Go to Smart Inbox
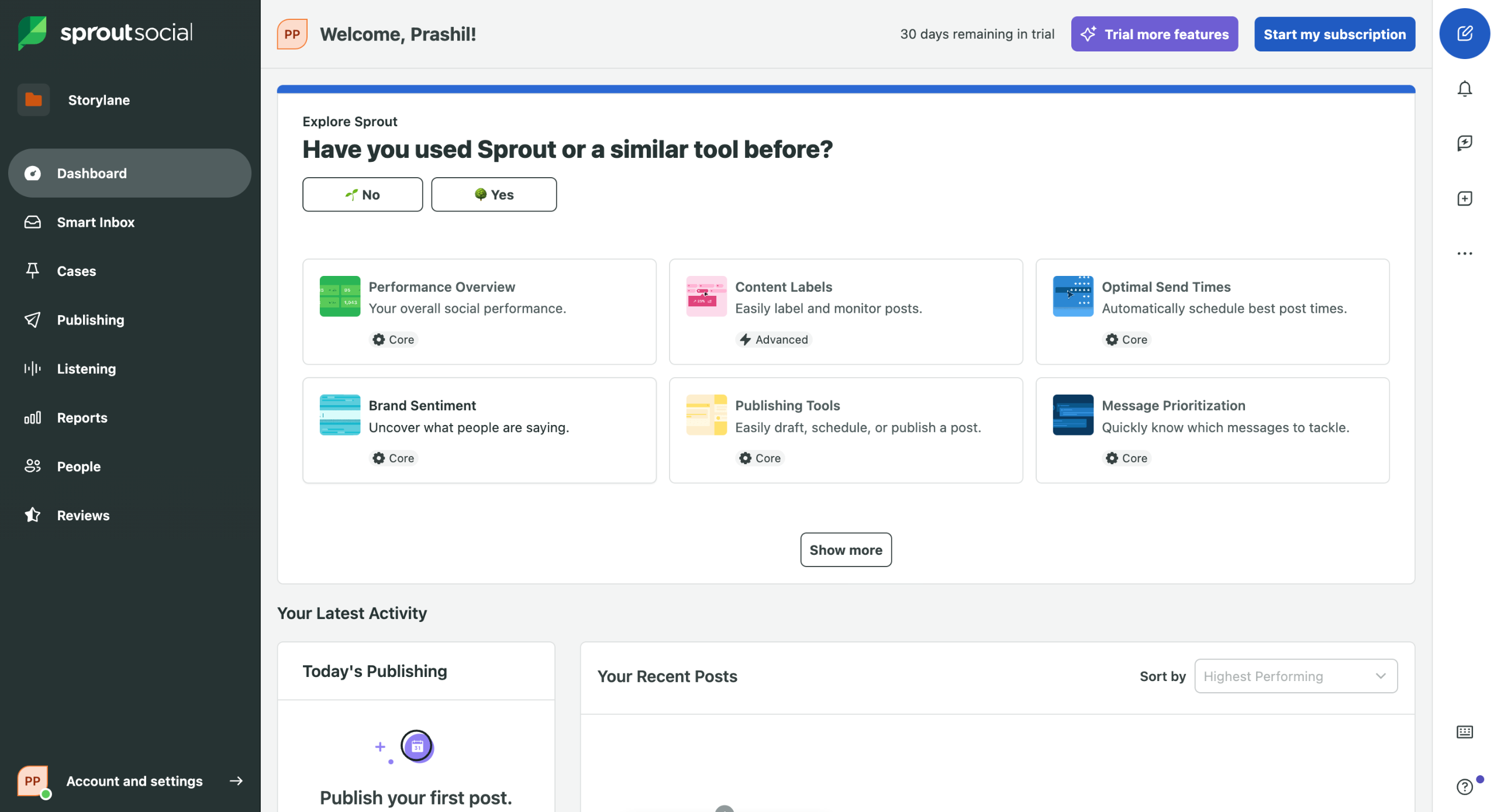The width and height of the screenshot is (1497, 812). [x=95, y=222]
